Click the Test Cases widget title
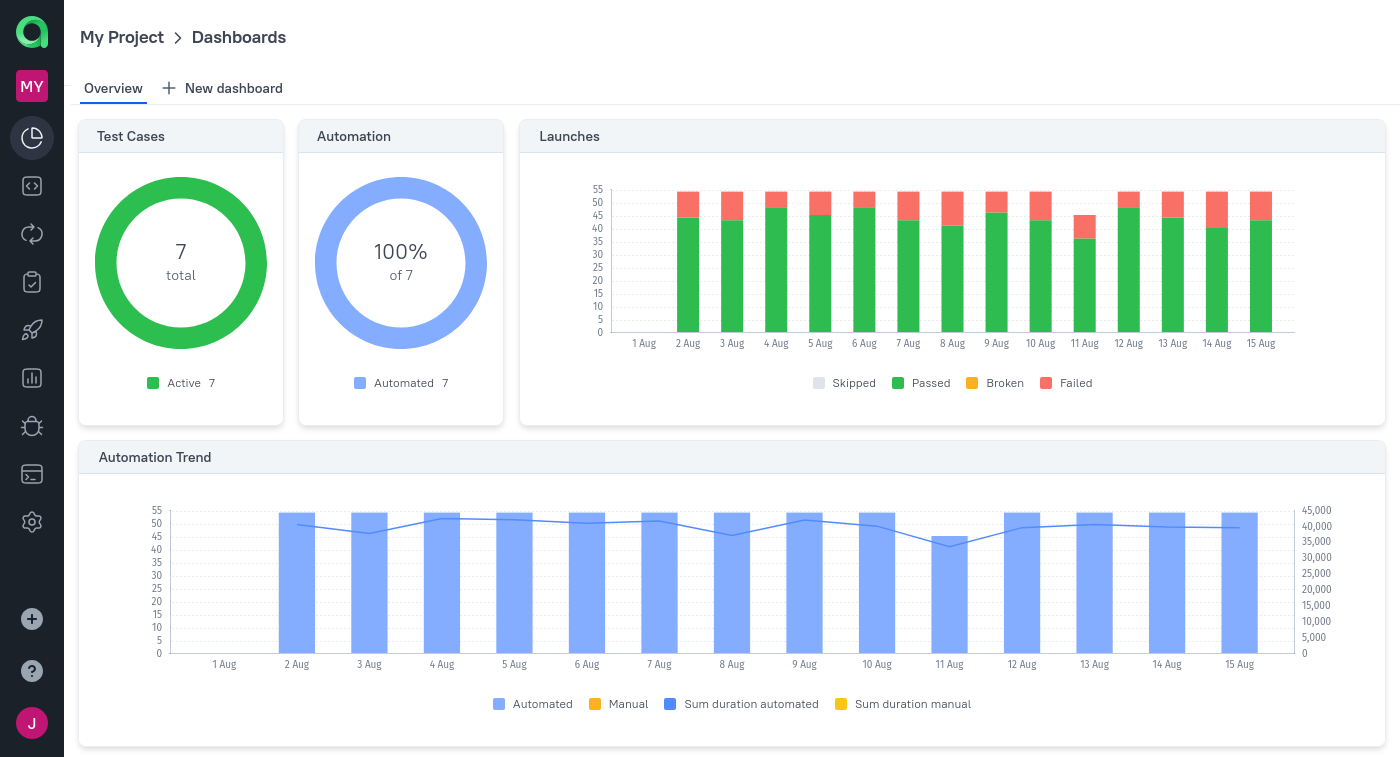 click(131, 136)
